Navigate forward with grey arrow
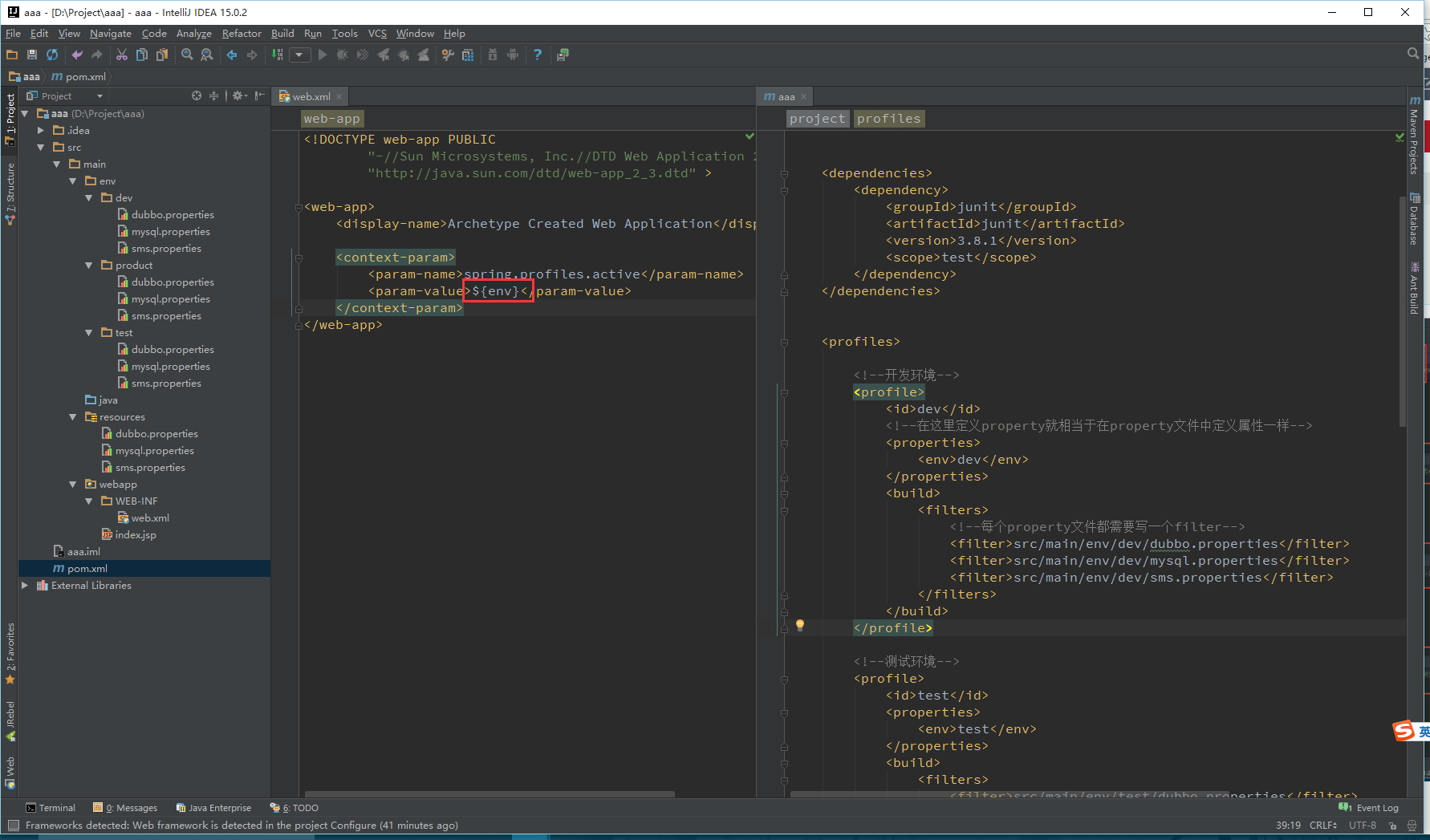The height and width of the screenshot is (840, 1430). click(252, 55)
